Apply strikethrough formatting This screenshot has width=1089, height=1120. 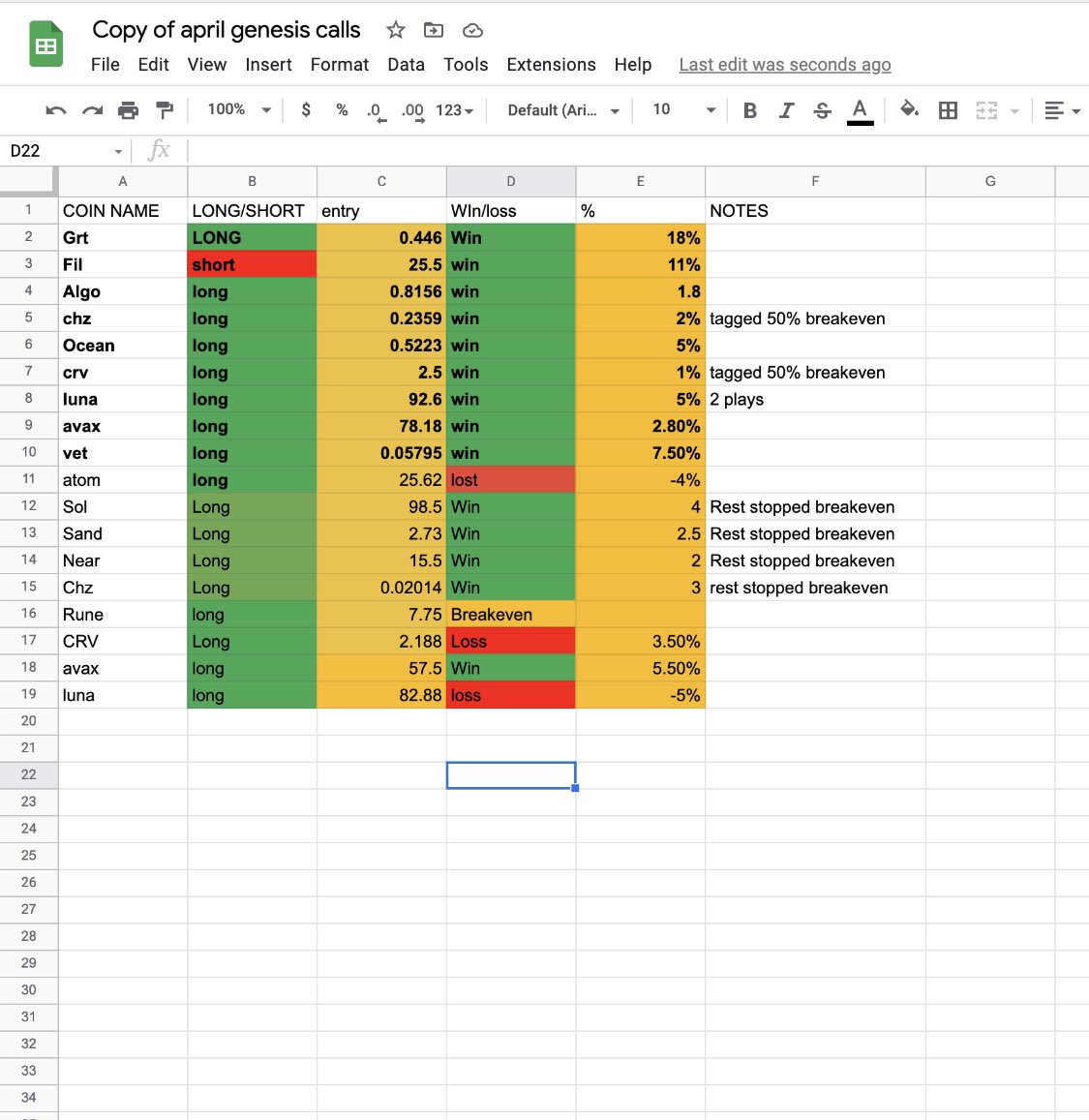[x=823, y=110]
